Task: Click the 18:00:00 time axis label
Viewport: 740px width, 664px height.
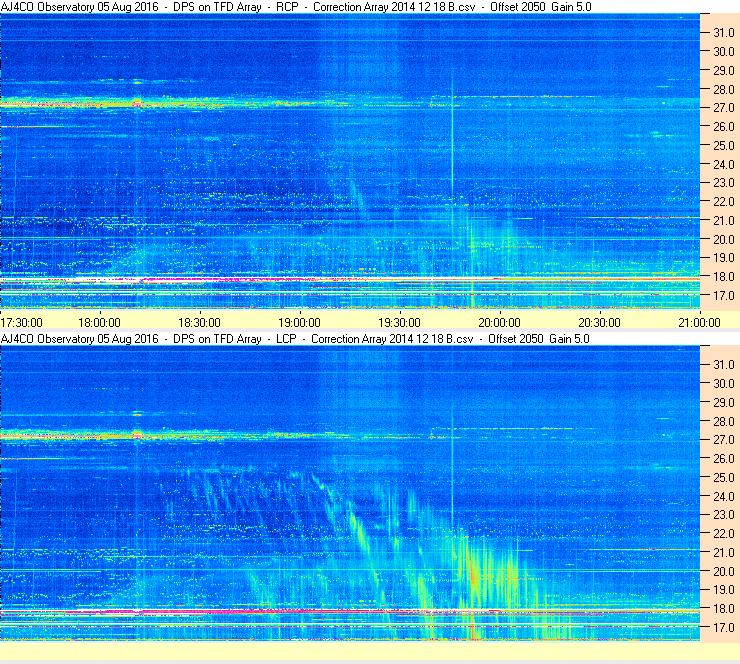Action: click(x=99, y=323)
